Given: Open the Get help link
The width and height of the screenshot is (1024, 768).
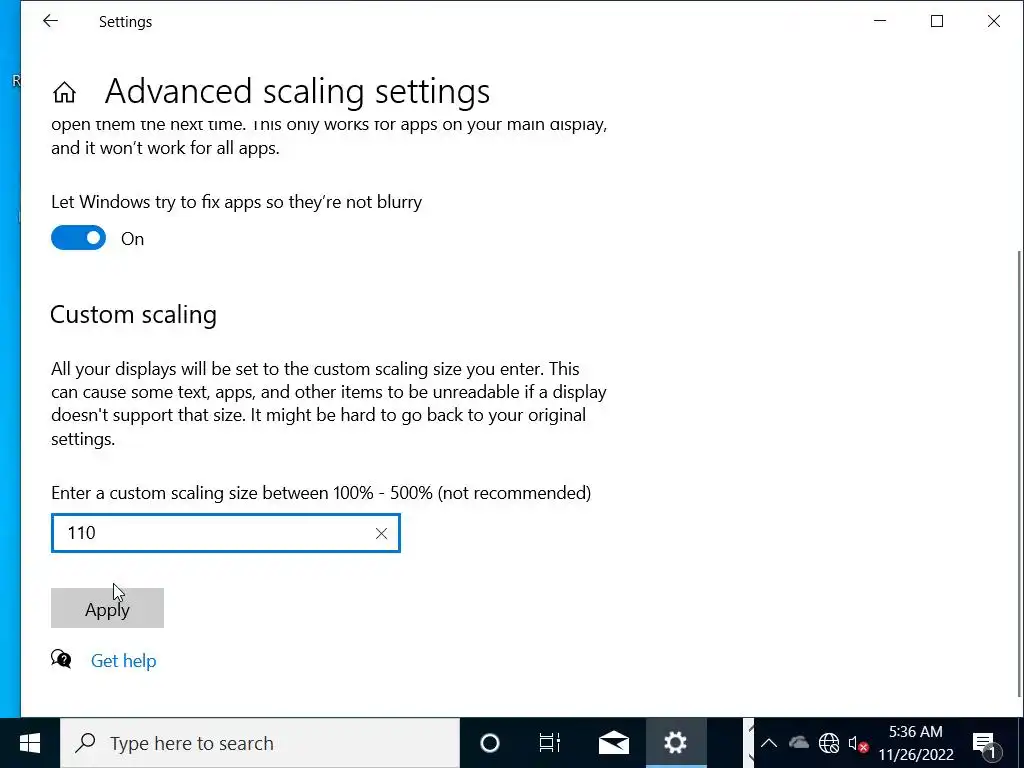Looking at the screenshot, I should [x=123, y=661].
